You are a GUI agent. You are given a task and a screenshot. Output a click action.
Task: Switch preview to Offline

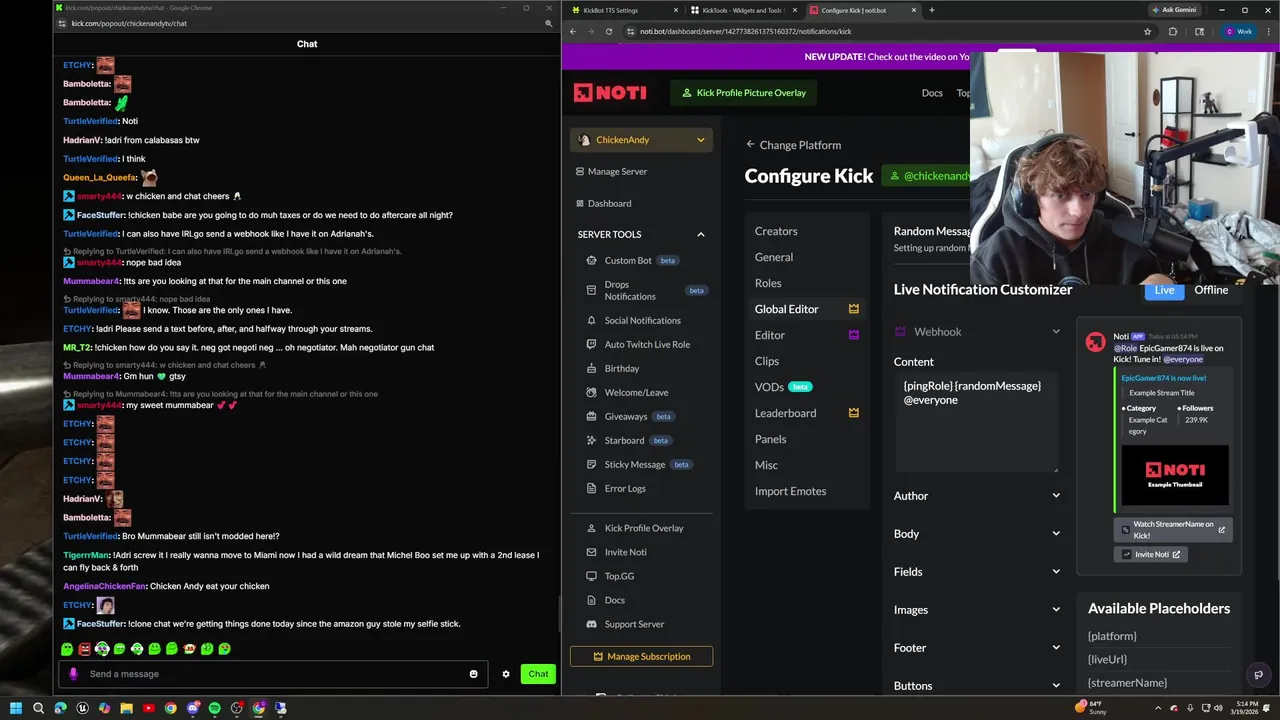pos(1211,290)
